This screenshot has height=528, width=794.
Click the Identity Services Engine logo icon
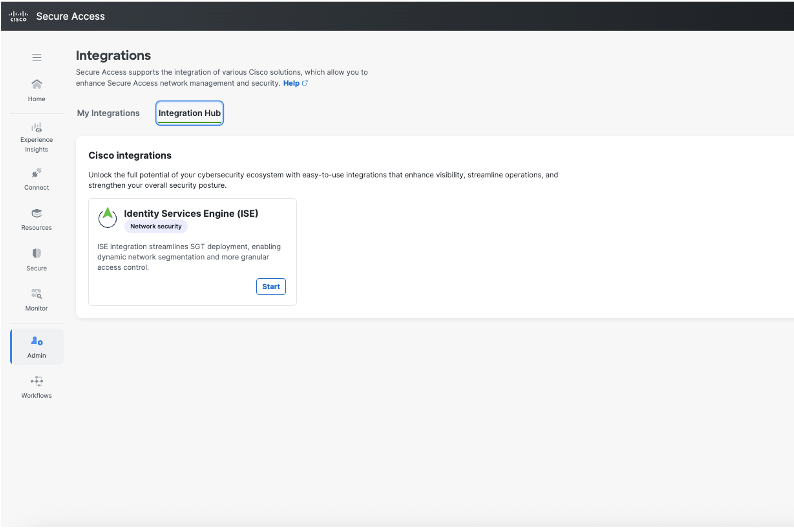pyautogui.click(x=107, y=218)
